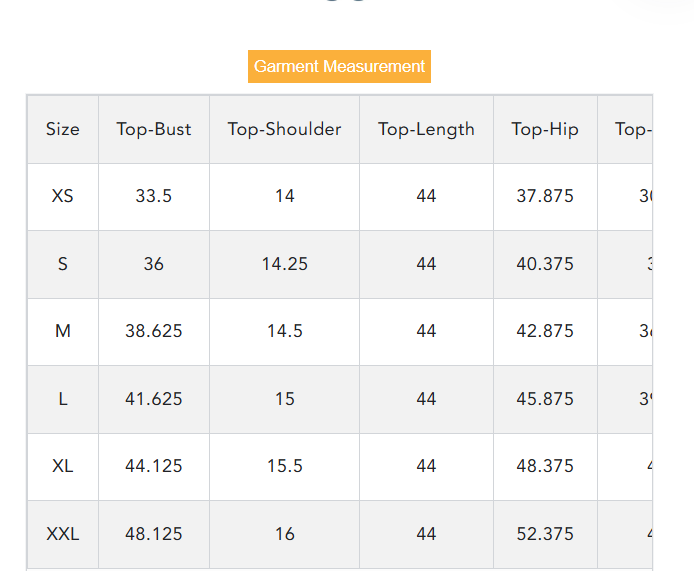Click the 48.125 bust value

pos(154,534)
